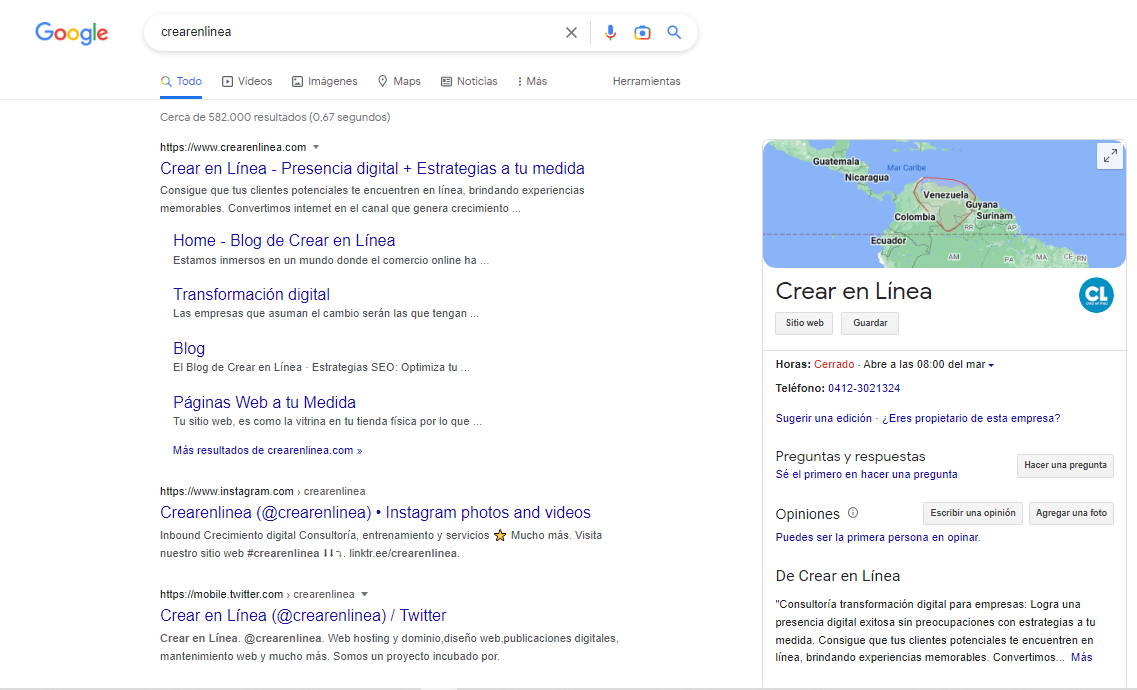Clear the search box with X icon
Image resolution: width=1137 pixels, height=690 pixels.
pos(571,33)
